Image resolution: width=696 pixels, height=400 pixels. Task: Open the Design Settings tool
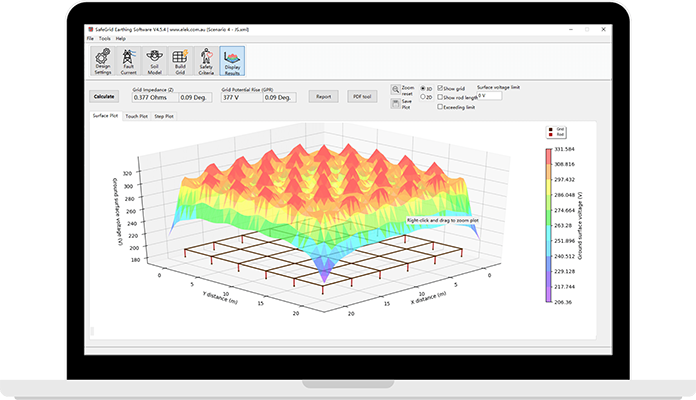click(x=103, y=61)
